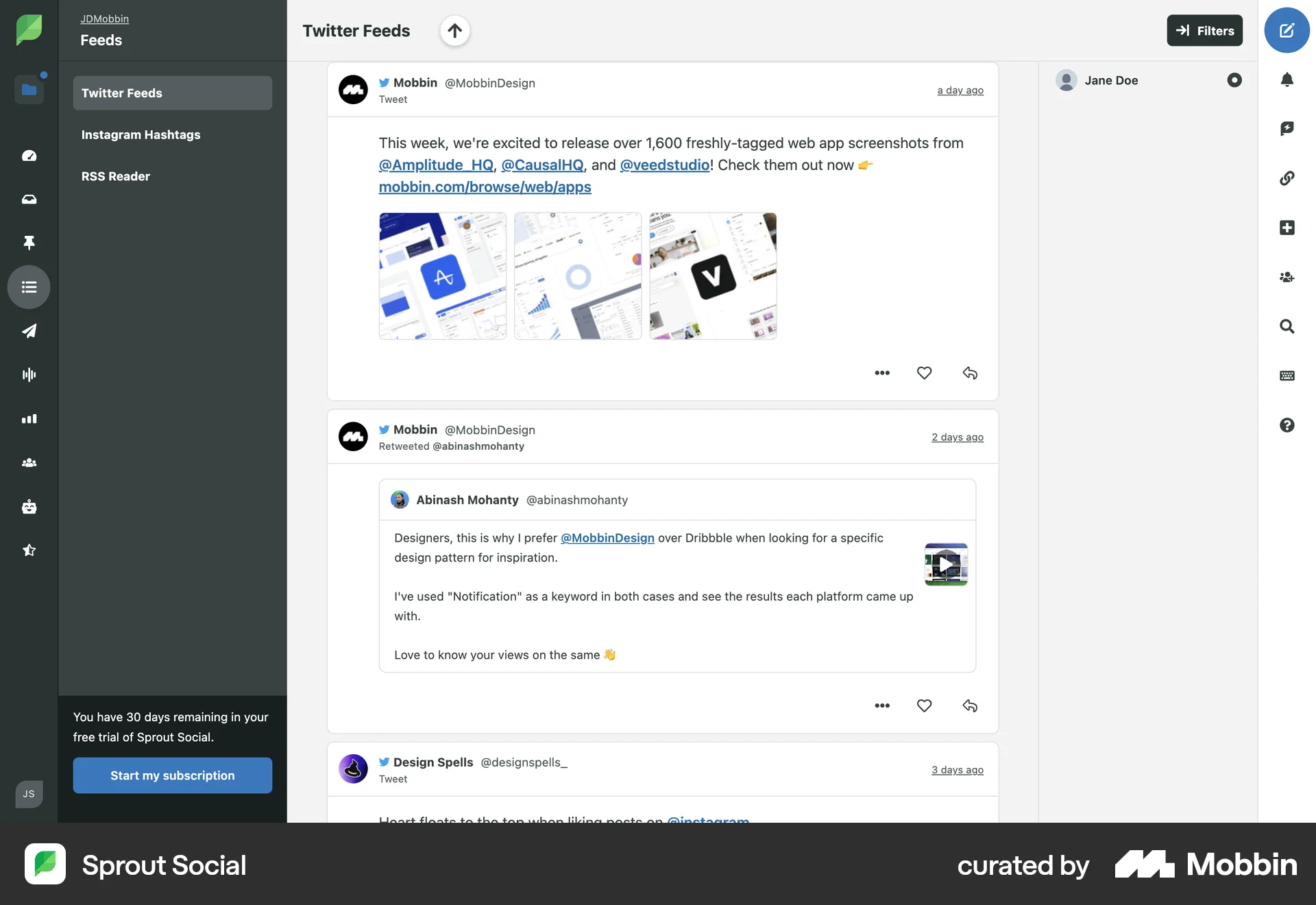This screenshot has width=1316, height=905.
Task: Open the help menu
Action: tap(1287, 425)
